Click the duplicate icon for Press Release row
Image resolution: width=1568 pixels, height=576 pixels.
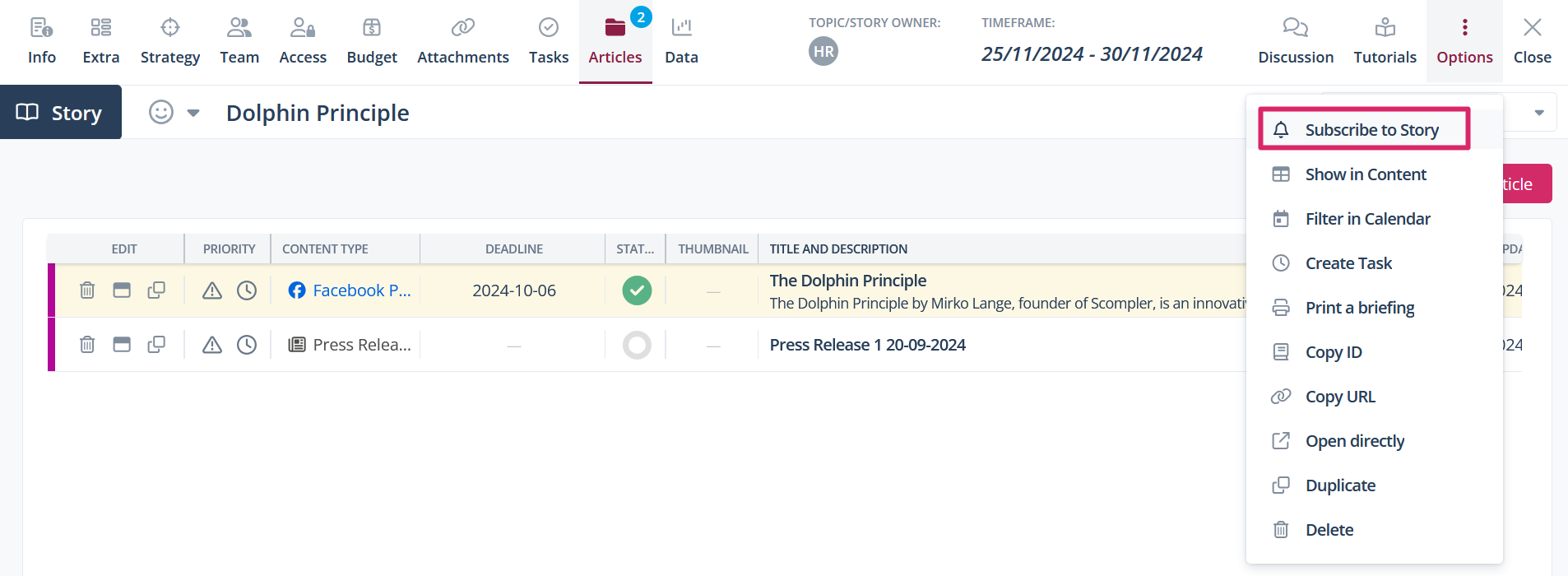(156, 345)
